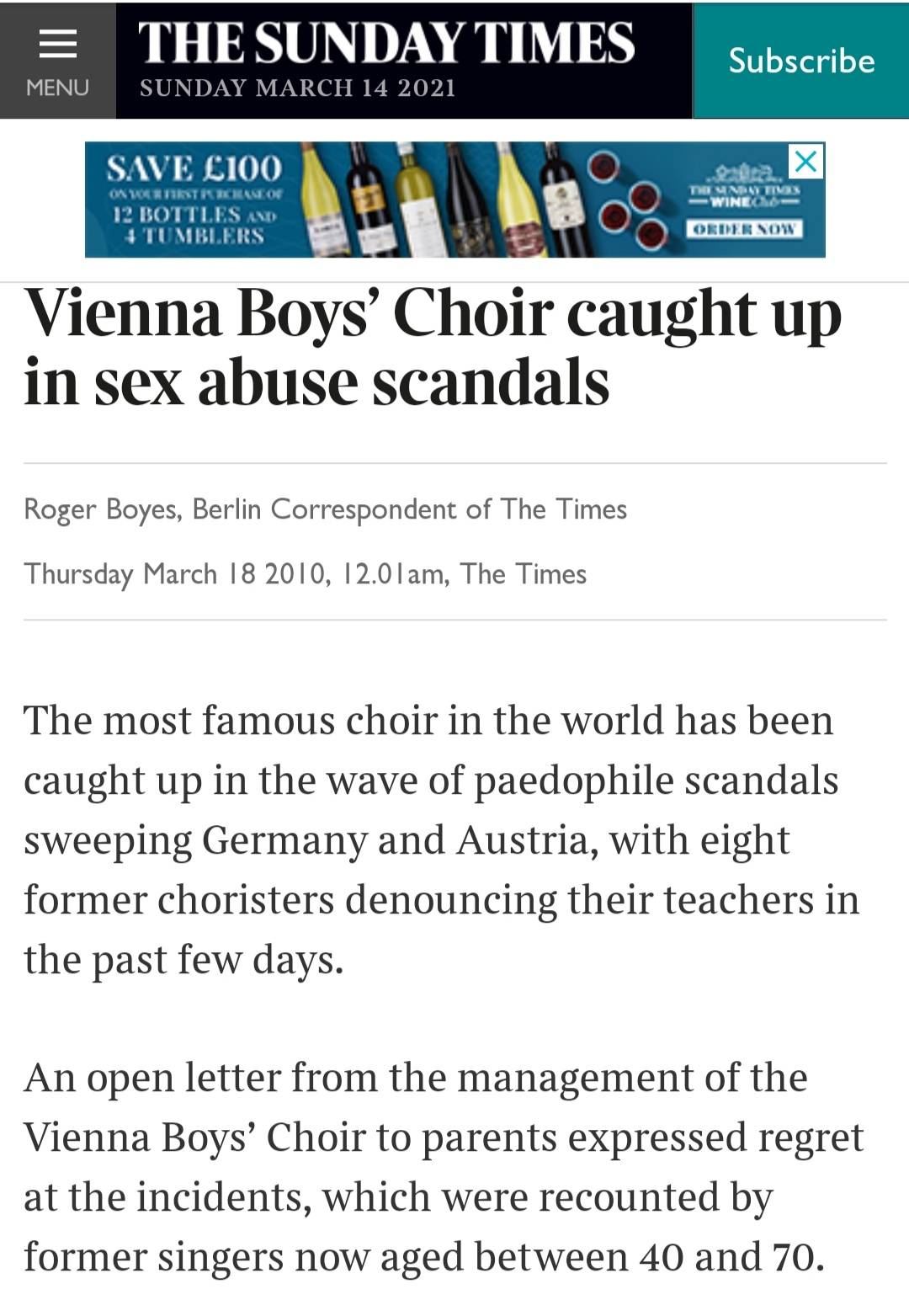This screenshot has width=909, height=1316.
Task: Close the wine advertisement banner
Action: 806,160
